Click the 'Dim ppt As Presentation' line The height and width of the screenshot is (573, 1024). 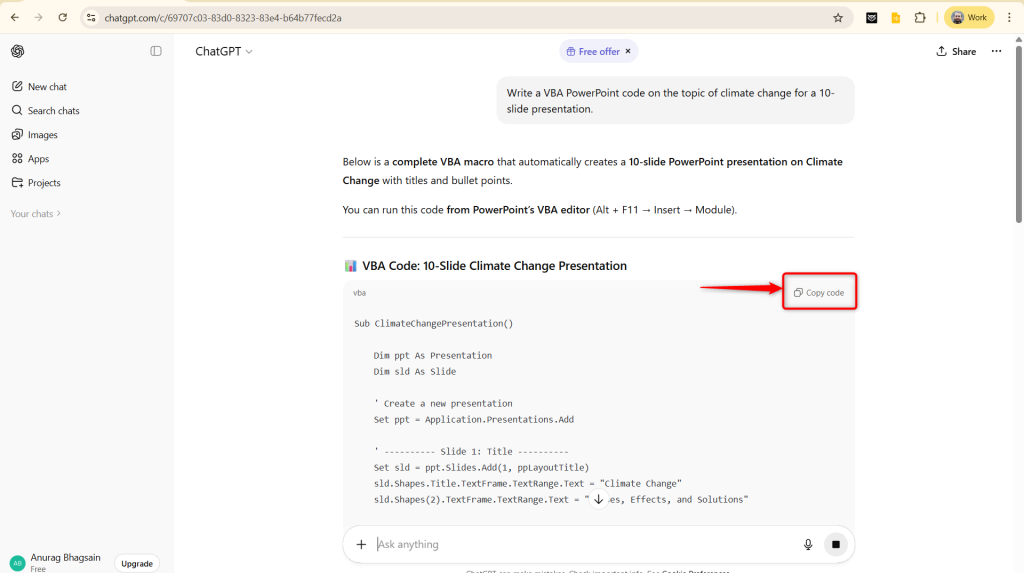click(433, 355)
